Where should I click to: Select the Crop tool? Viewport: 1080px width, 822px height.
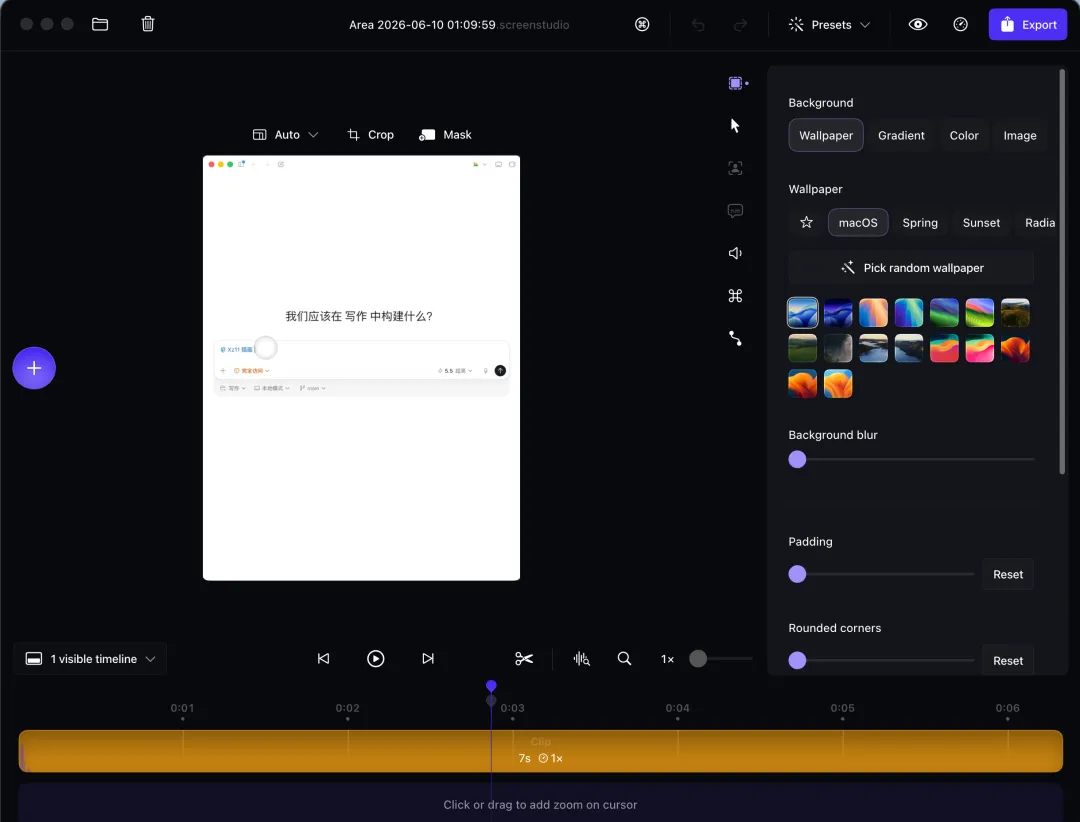coord(371,134)
